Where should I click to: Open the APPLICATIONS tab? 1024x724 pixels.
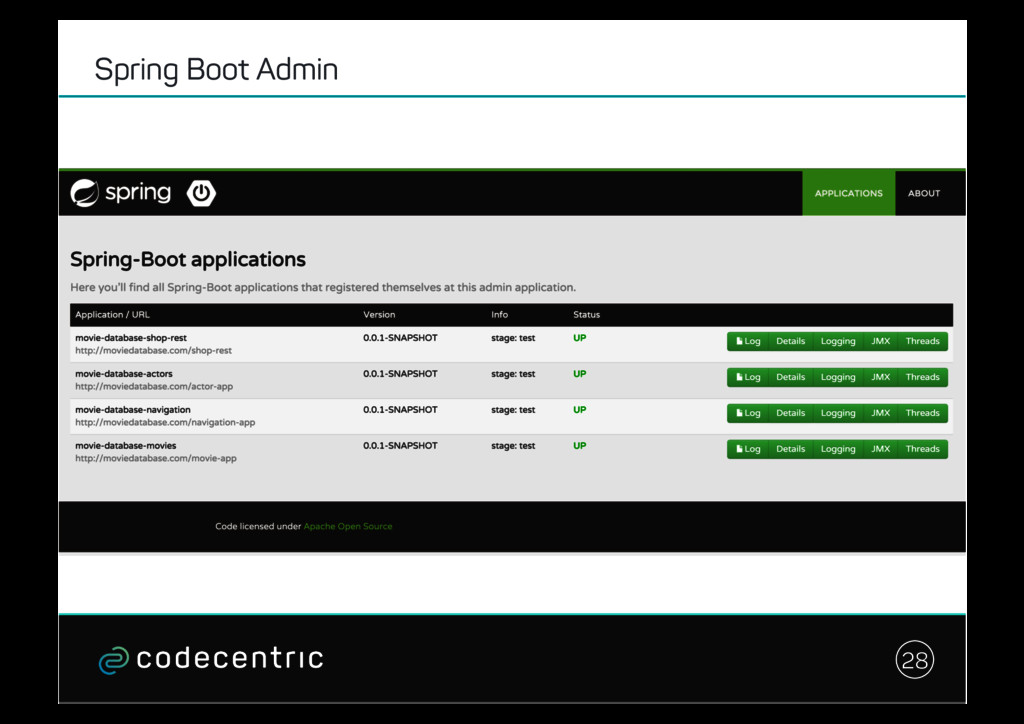click(848, 193)
